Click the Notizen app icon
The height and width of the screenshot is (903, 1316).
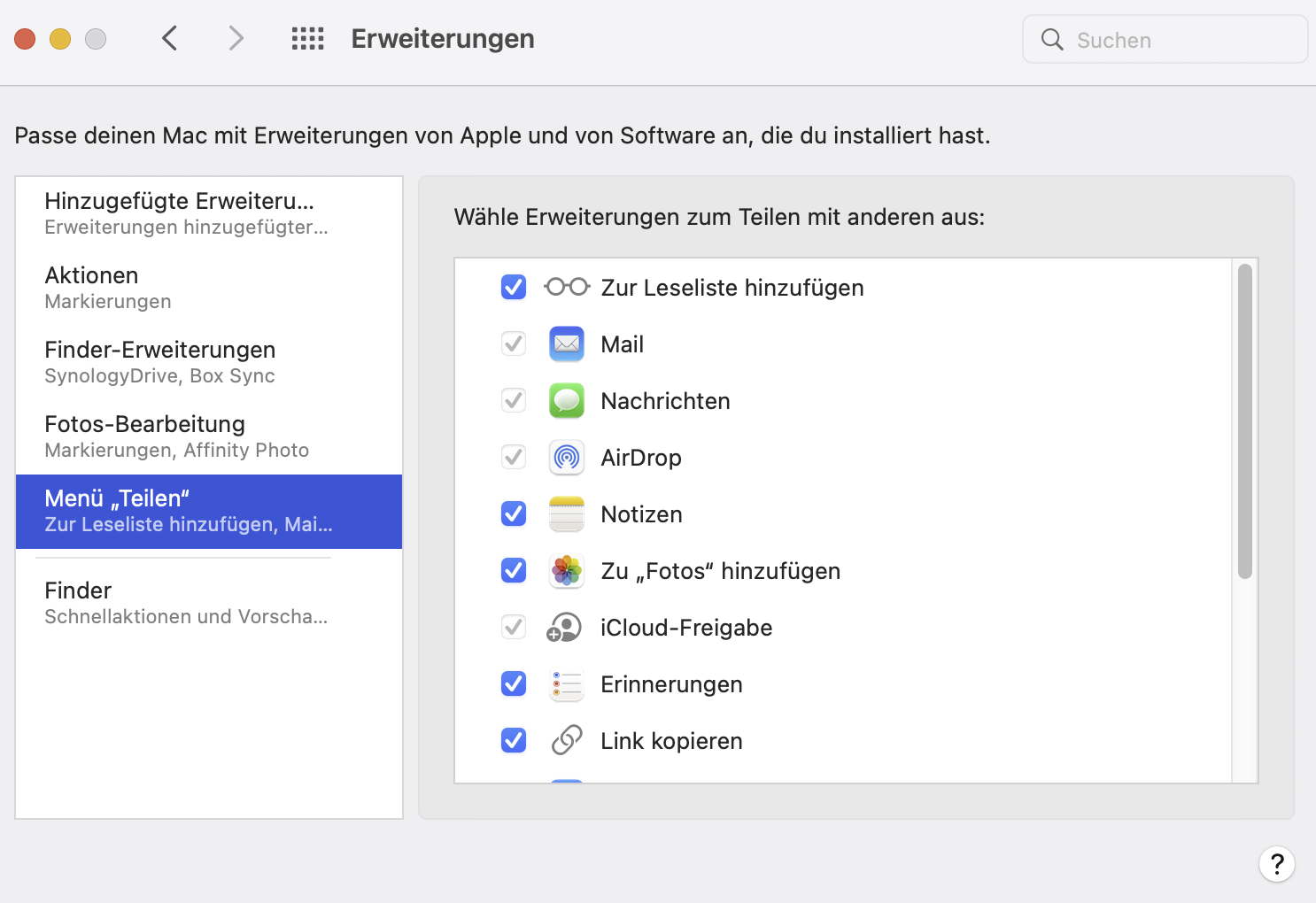[567, 514]
